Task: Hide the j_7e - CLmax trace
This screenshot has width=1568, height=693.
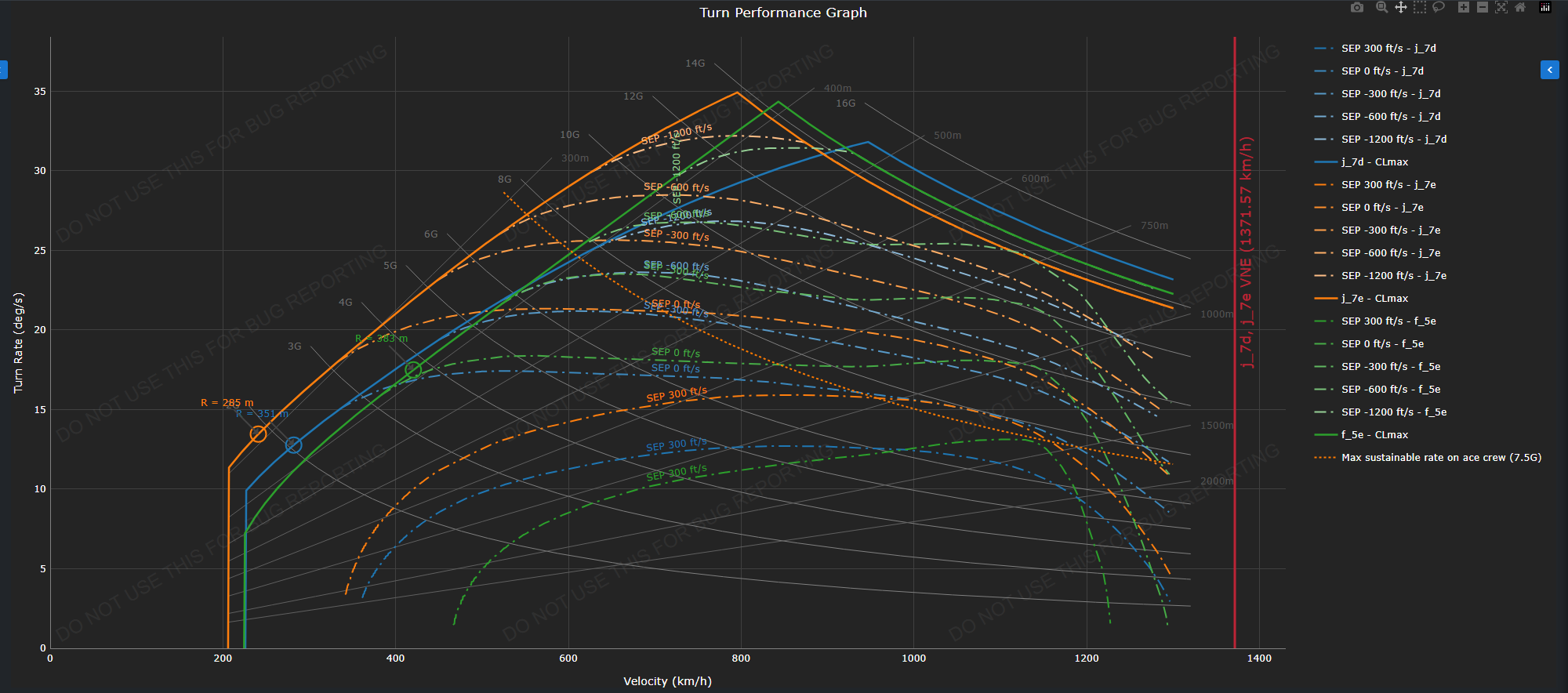Action: pyautogui.click(x=1374, y=298)
